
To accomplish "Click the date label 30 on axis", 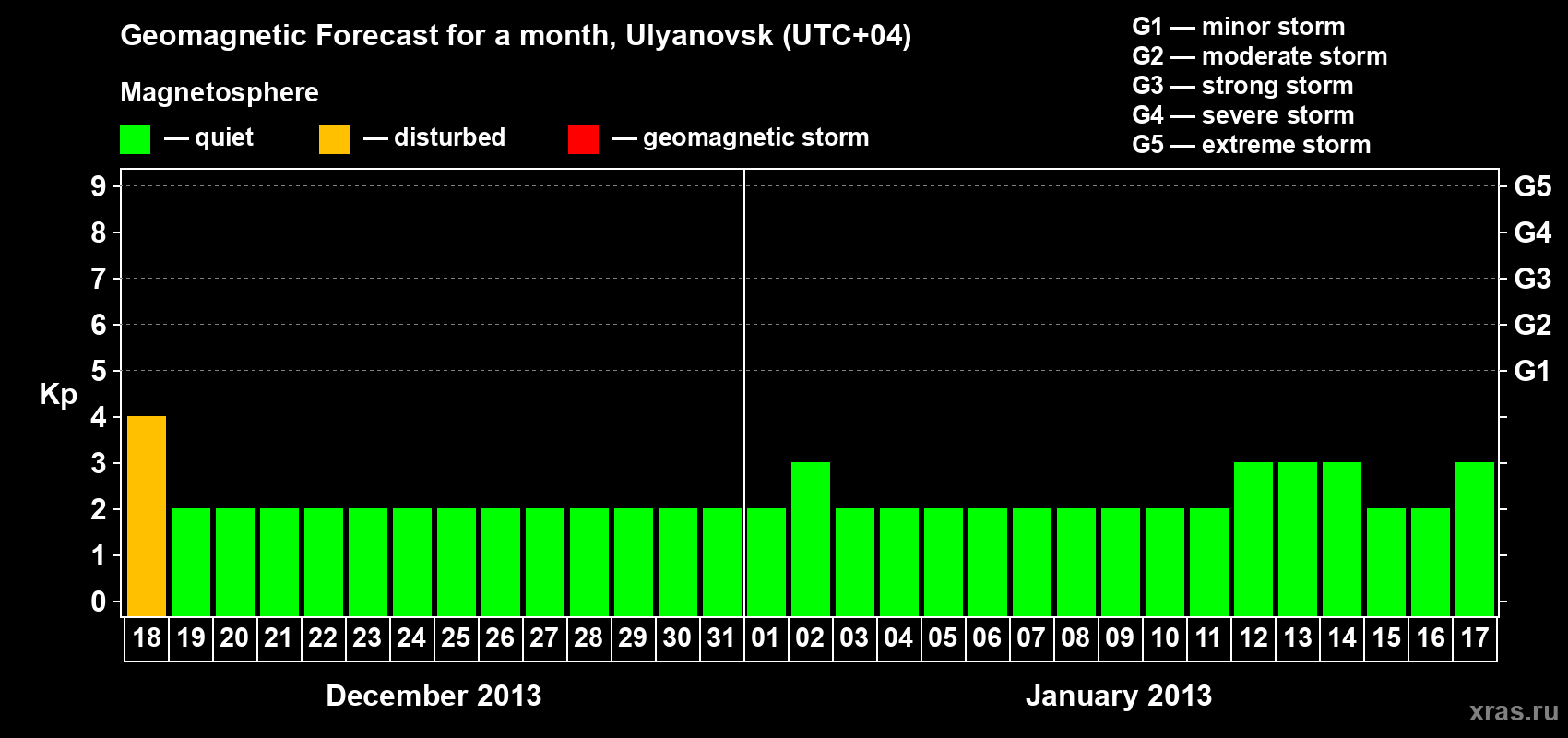I will tap(677, 637).
